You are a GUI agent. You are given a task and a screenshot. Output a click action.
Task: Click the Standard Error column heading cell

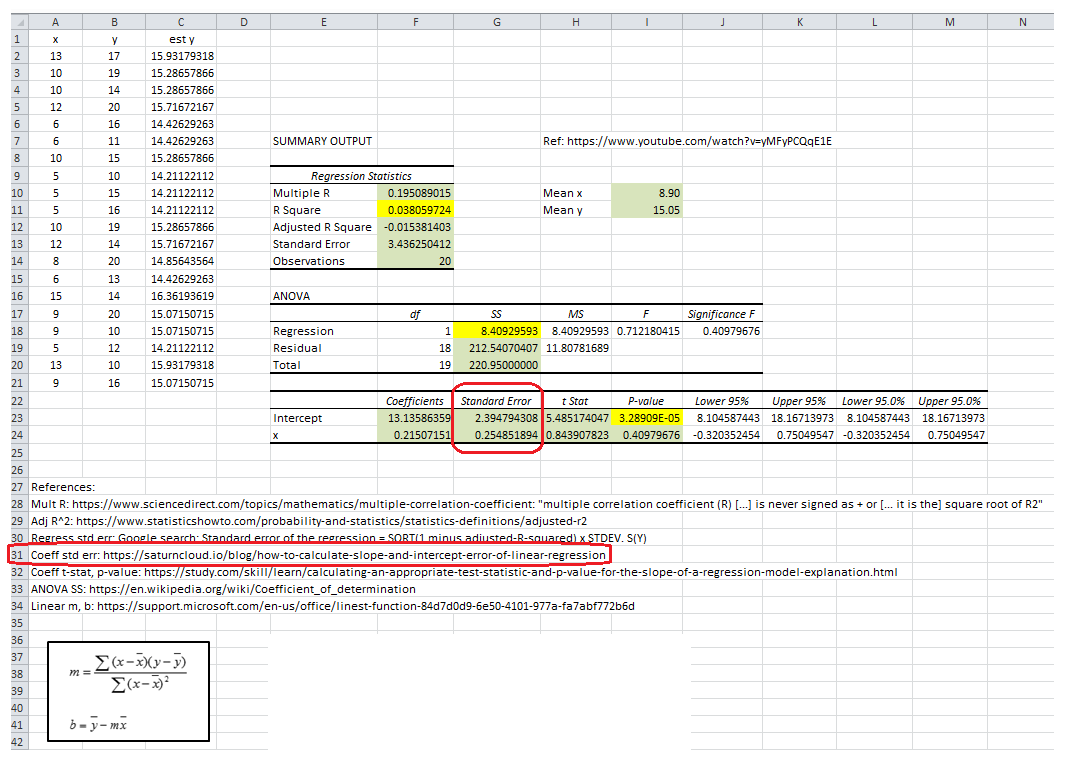coord(497,401)
